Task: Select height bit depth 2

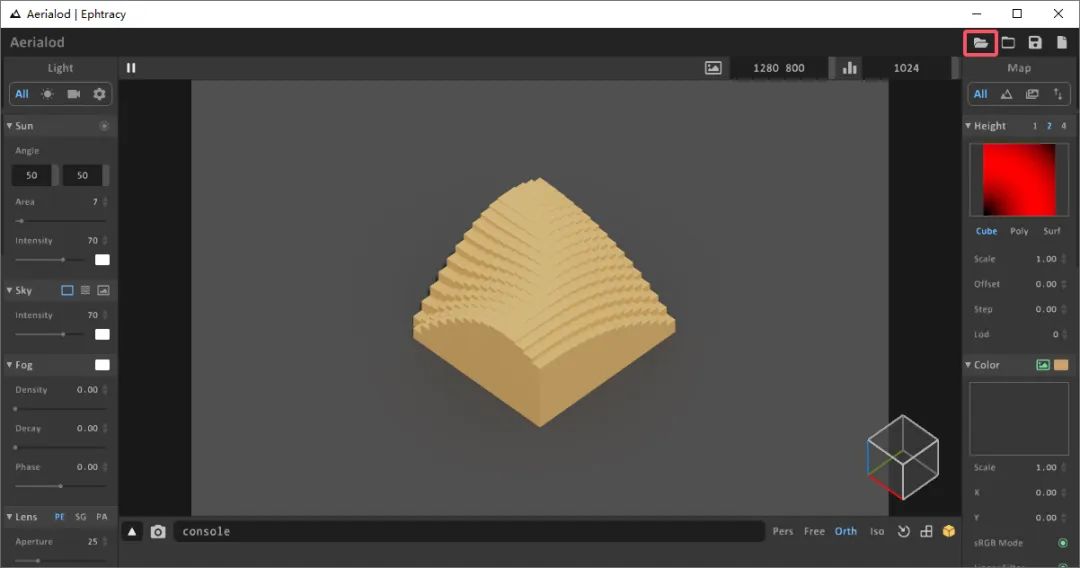Action: (1049, 126)
